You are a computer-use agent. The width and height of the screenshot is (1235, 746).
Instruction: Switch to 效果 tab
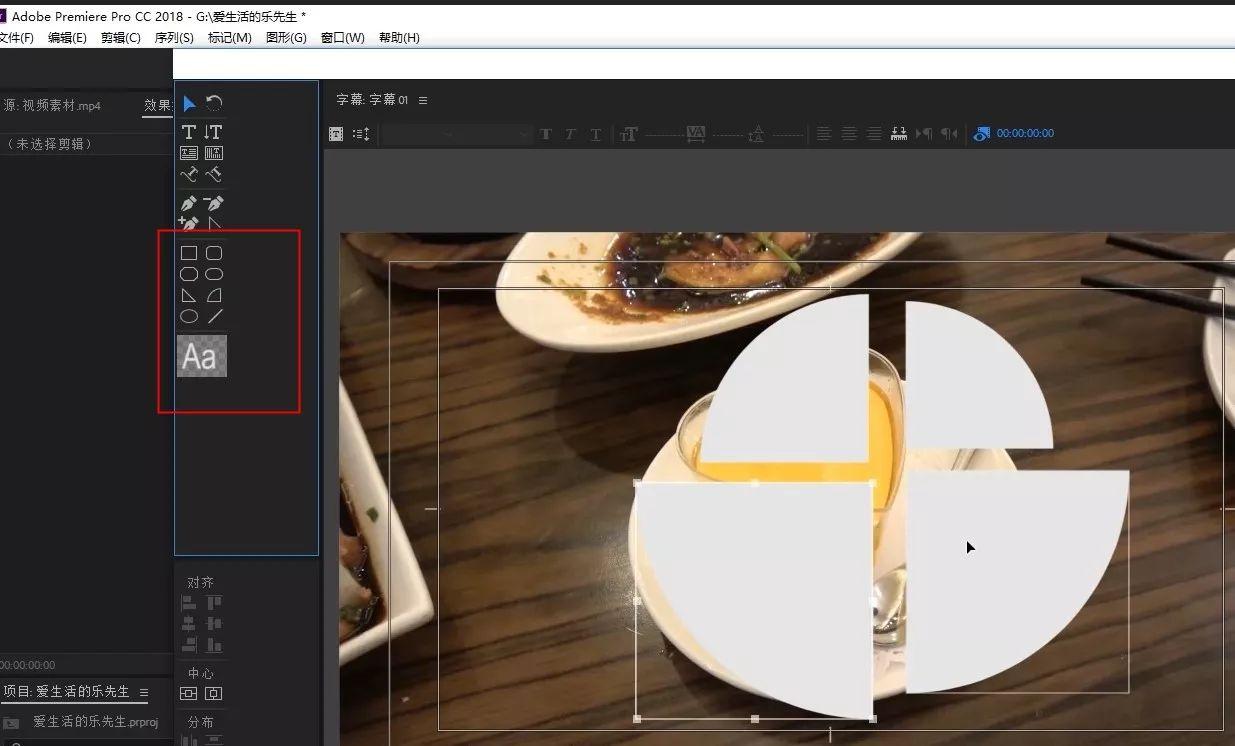tap(158, 105)
